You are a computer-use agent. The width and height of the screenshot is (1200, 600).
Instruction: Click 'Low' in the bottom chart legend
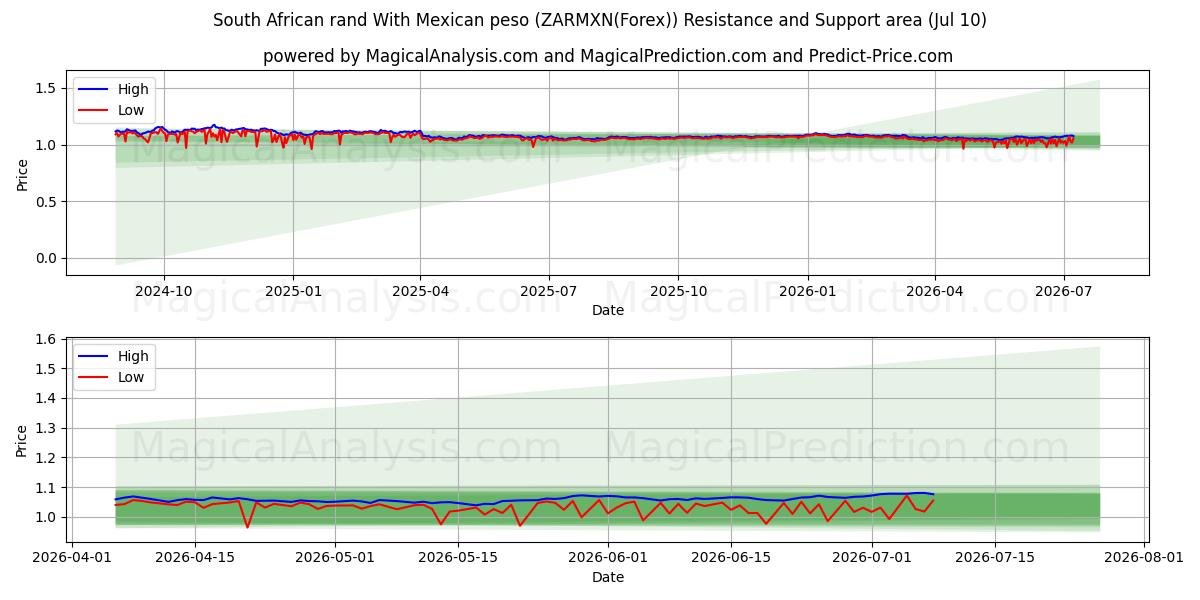point(131,377)
